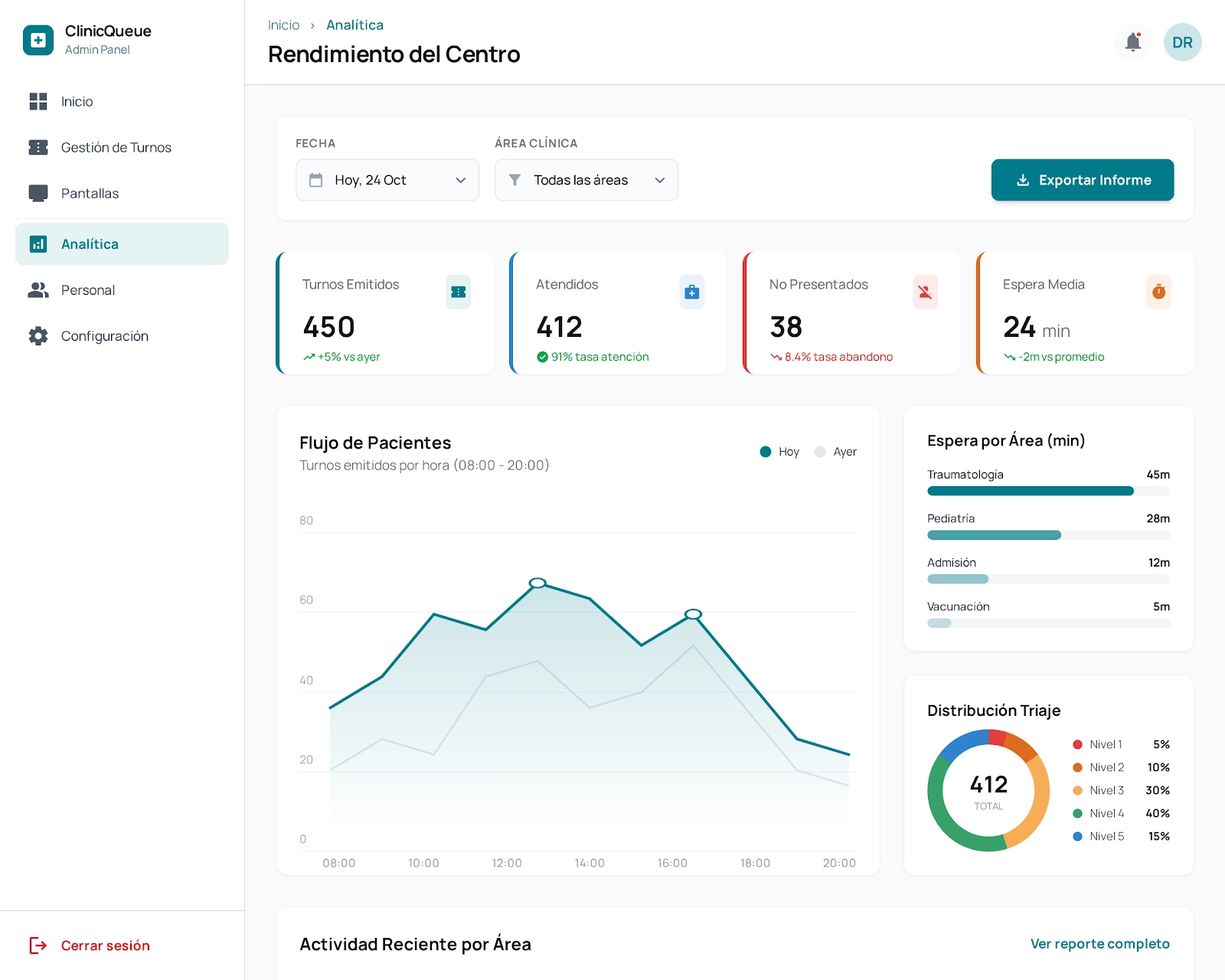Open the Fecha dropdown Hoy, 24 Oct
The width and height of the screenshot is (1225, 980).
point(387,180)
